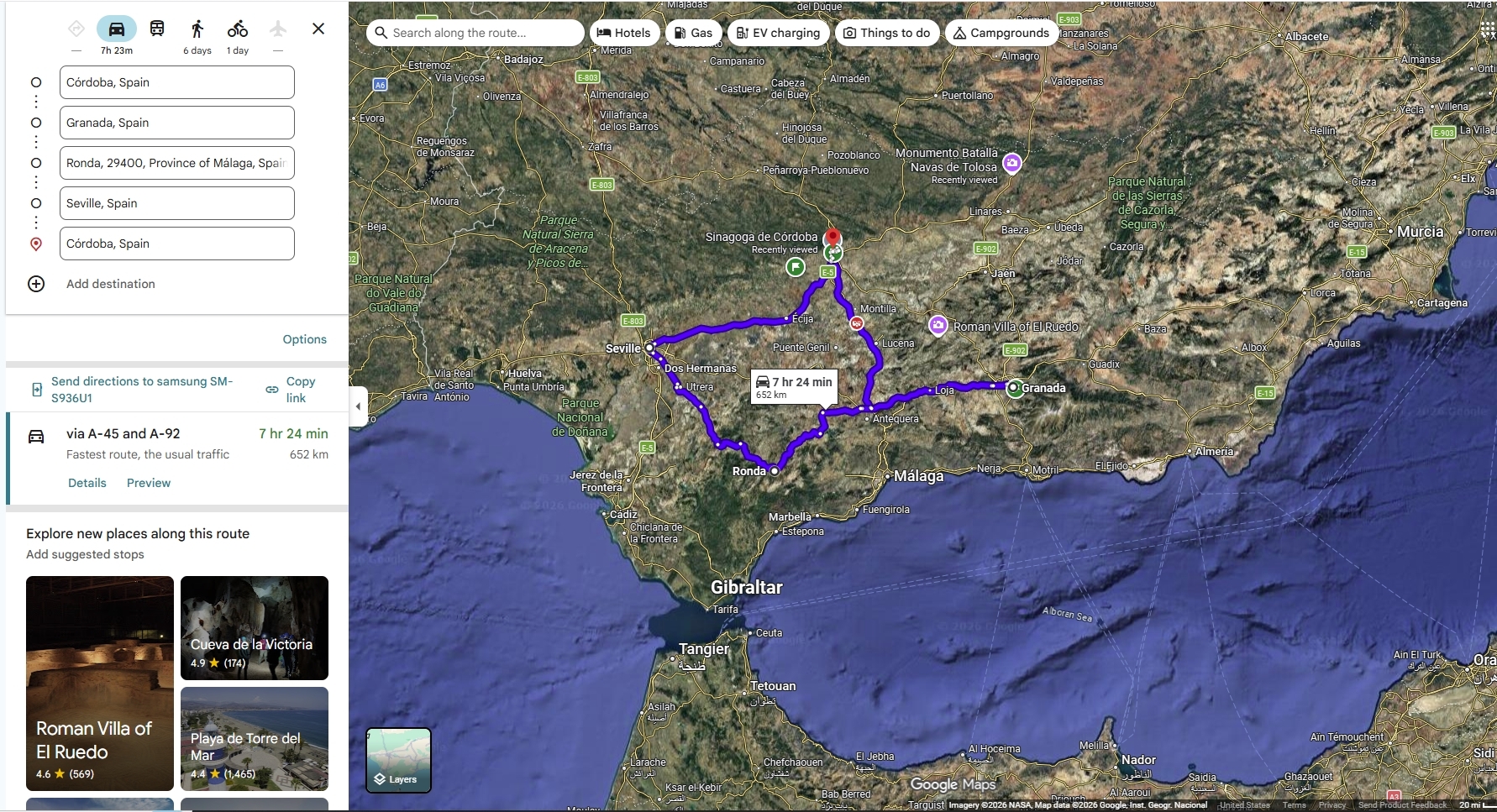Click the Gibraltar label on the map
1497x812 pixels.
[x=747, y=588]
